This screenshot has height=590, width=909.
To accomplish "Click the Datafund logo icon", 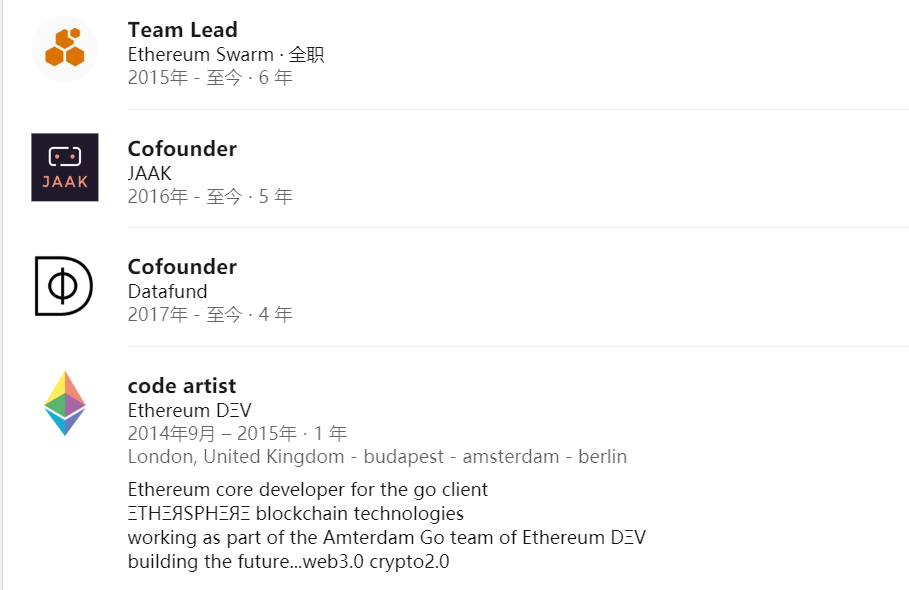I will pyautogui.click(x=64, y=286).
